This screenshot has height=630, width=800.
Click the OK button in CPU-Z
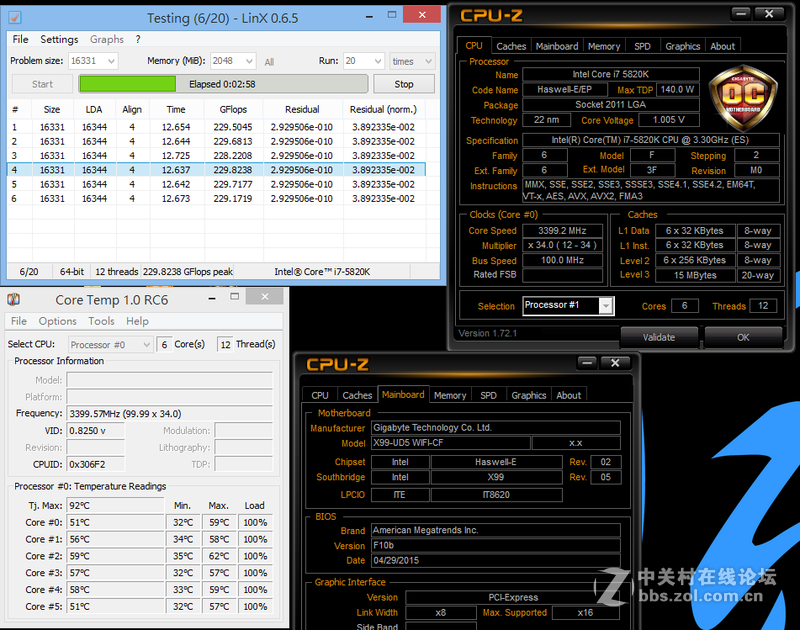pyautogui.click(x=744, y=338)
